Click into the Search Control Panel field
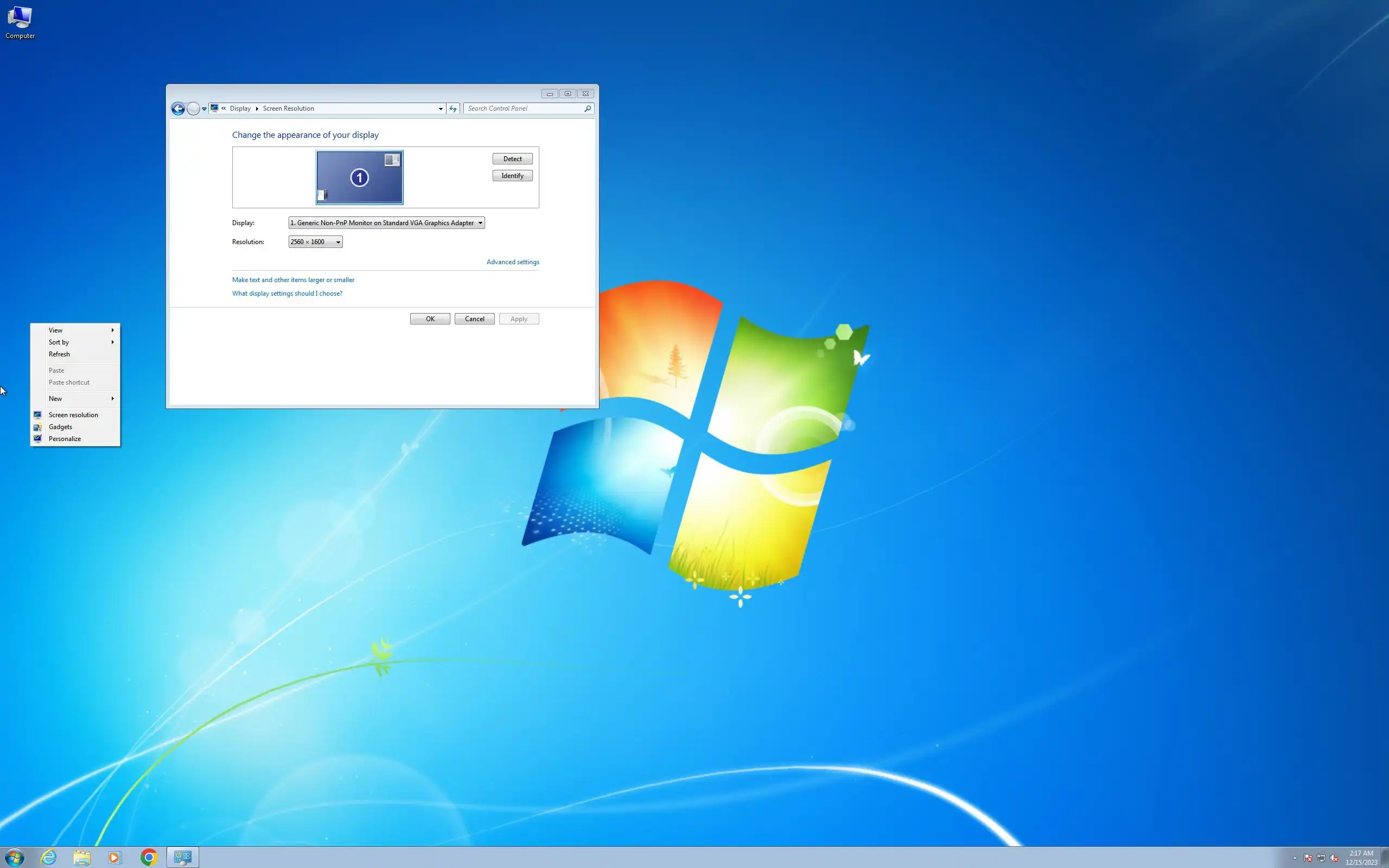Image resolution: width=1389 pixels, height=868 pixels. (523, 108)
